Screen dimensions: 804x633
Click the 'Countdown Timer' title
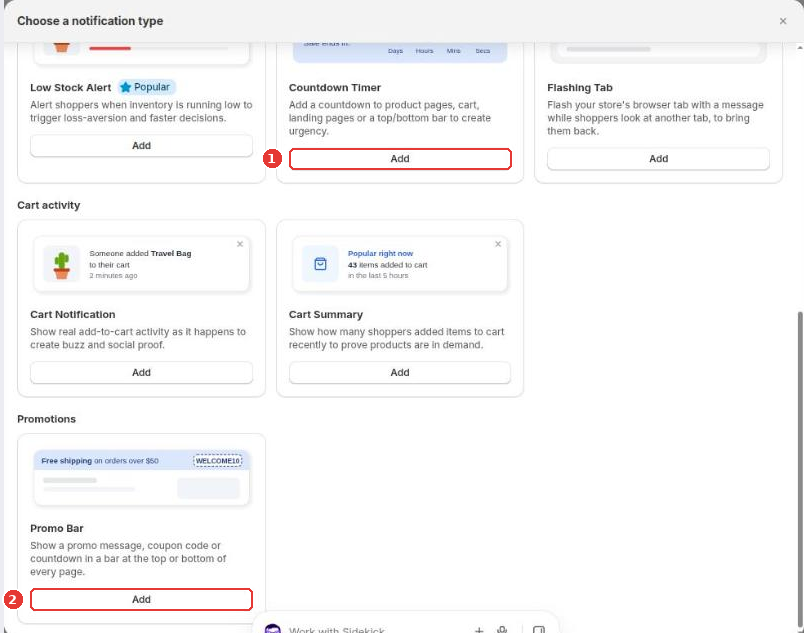tap(335, 88)
